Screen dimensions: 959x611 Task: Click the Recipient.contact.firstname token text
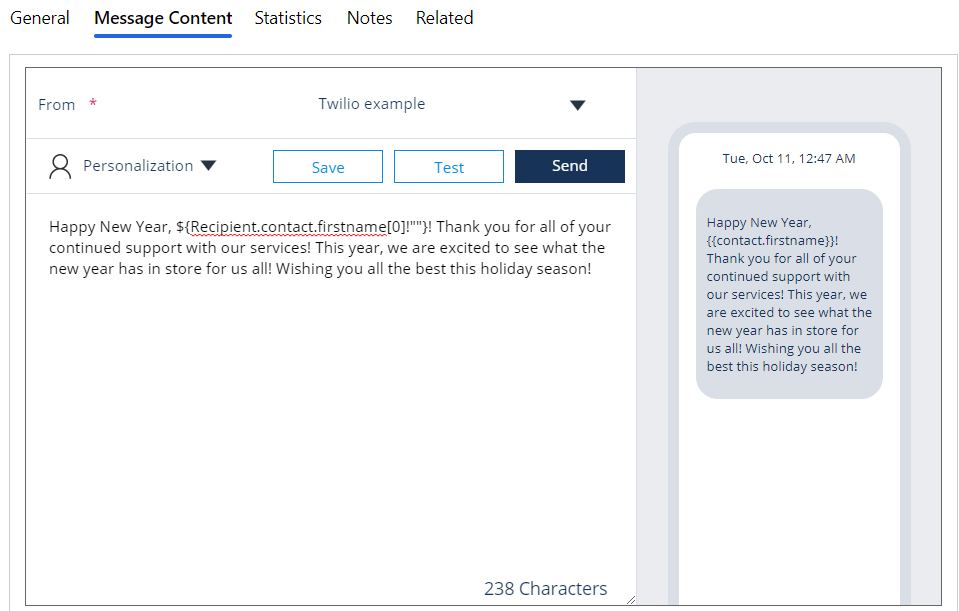(x=289, y=227)
